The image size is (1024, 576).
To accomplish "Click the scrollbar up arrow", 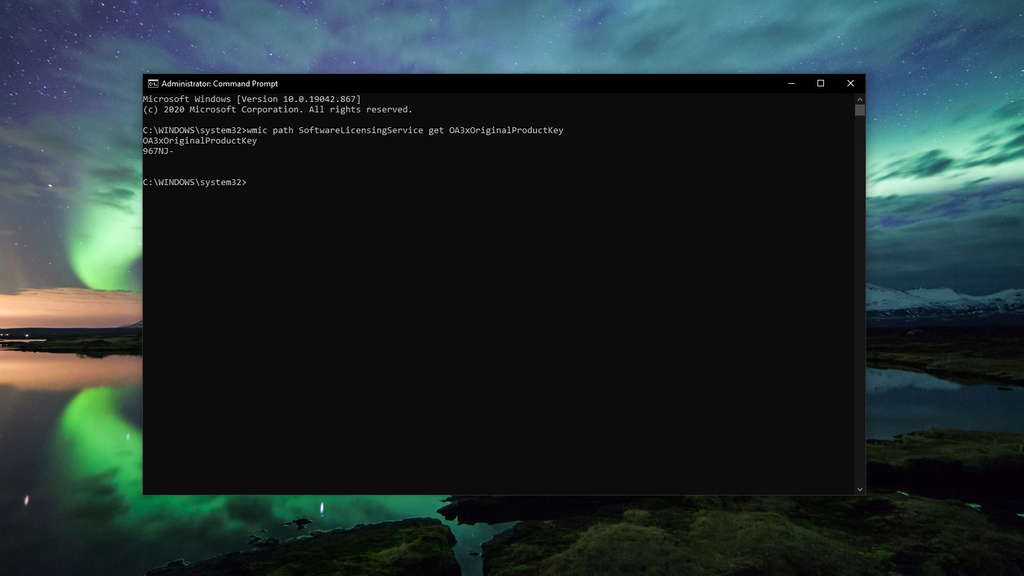I will click(859, 99).
